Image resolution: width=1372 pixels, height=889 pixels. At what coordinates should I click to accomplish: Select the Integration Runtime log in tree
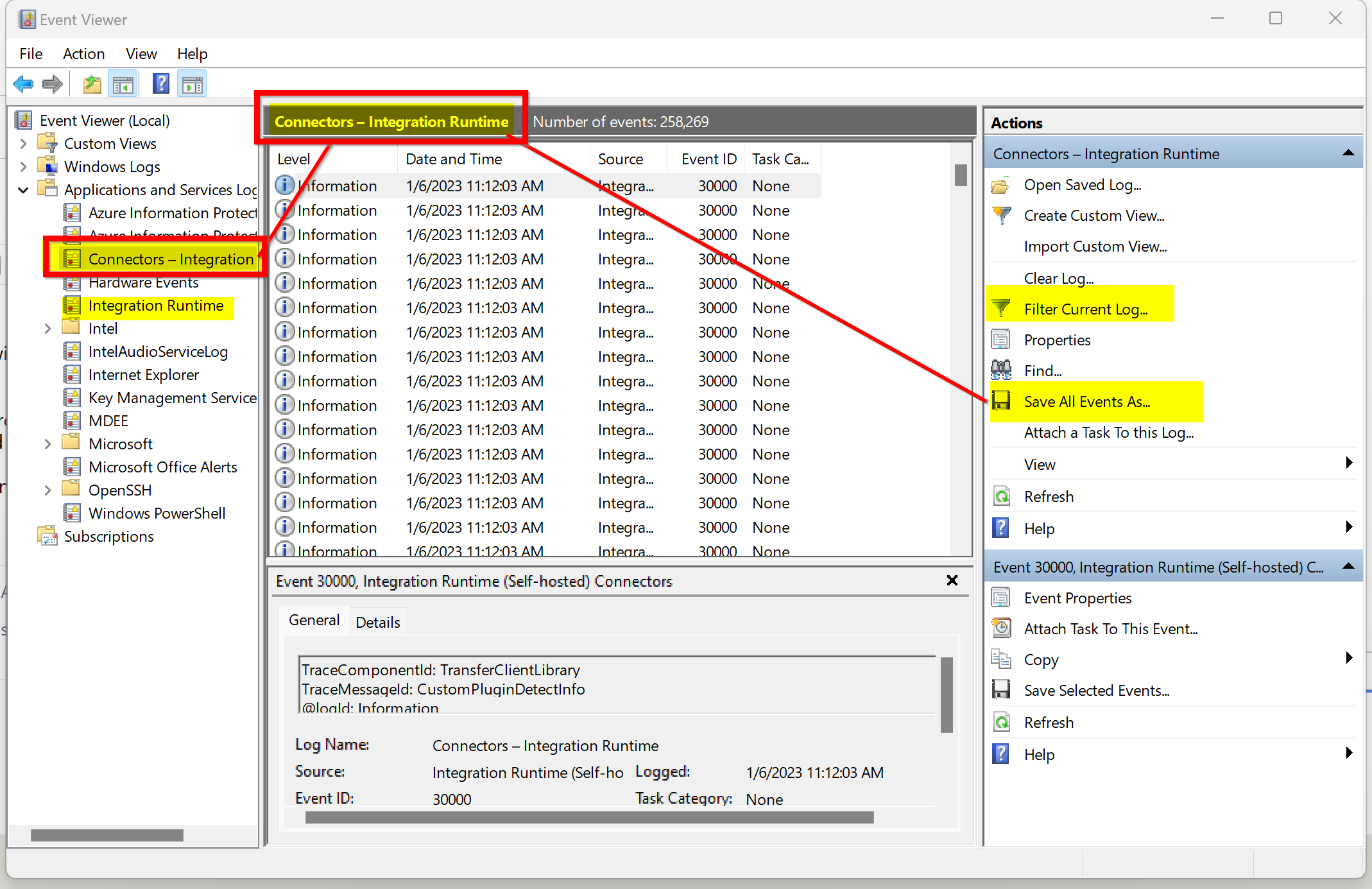coord(155,306)
